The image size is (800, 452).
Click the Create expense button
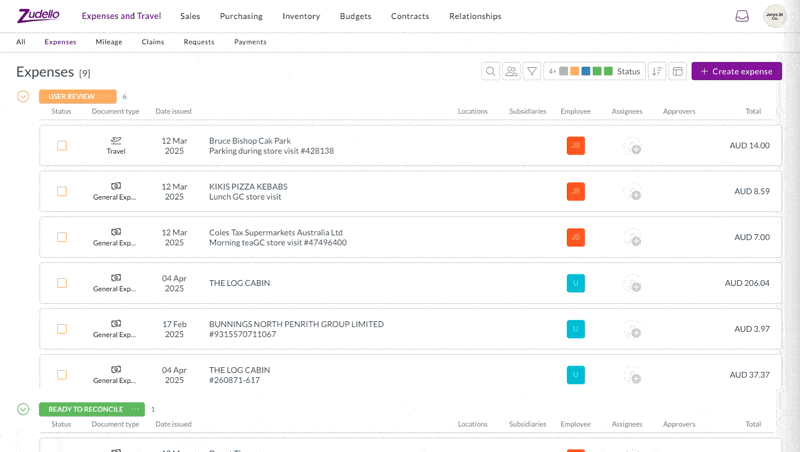point(736,71)
